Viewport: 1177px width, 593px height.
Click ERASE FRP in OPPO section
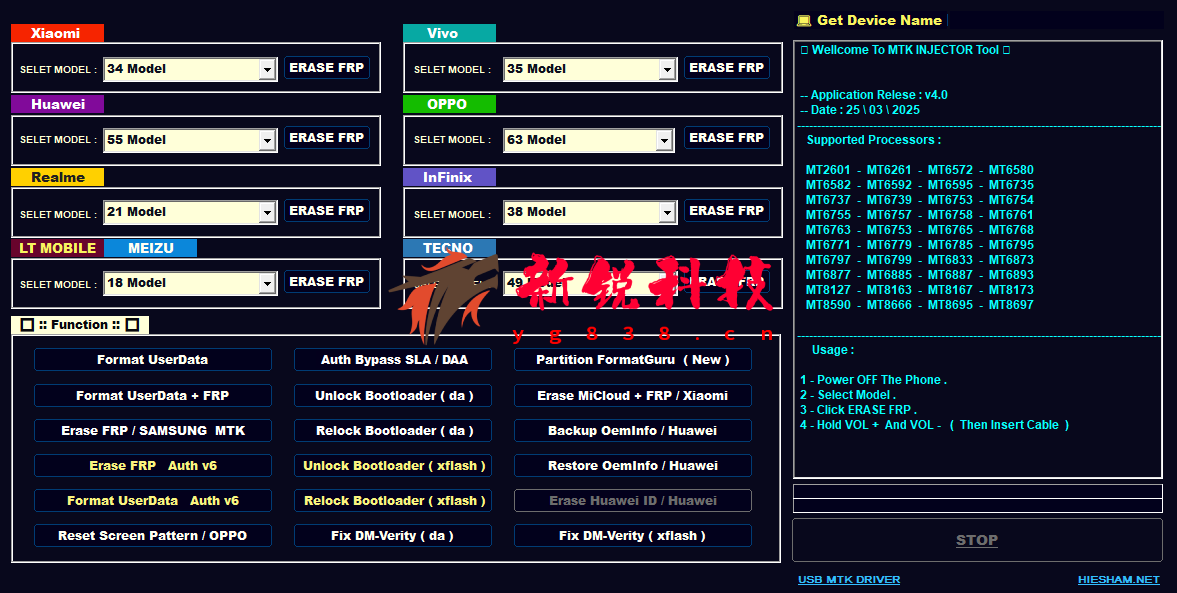point(727,138)
